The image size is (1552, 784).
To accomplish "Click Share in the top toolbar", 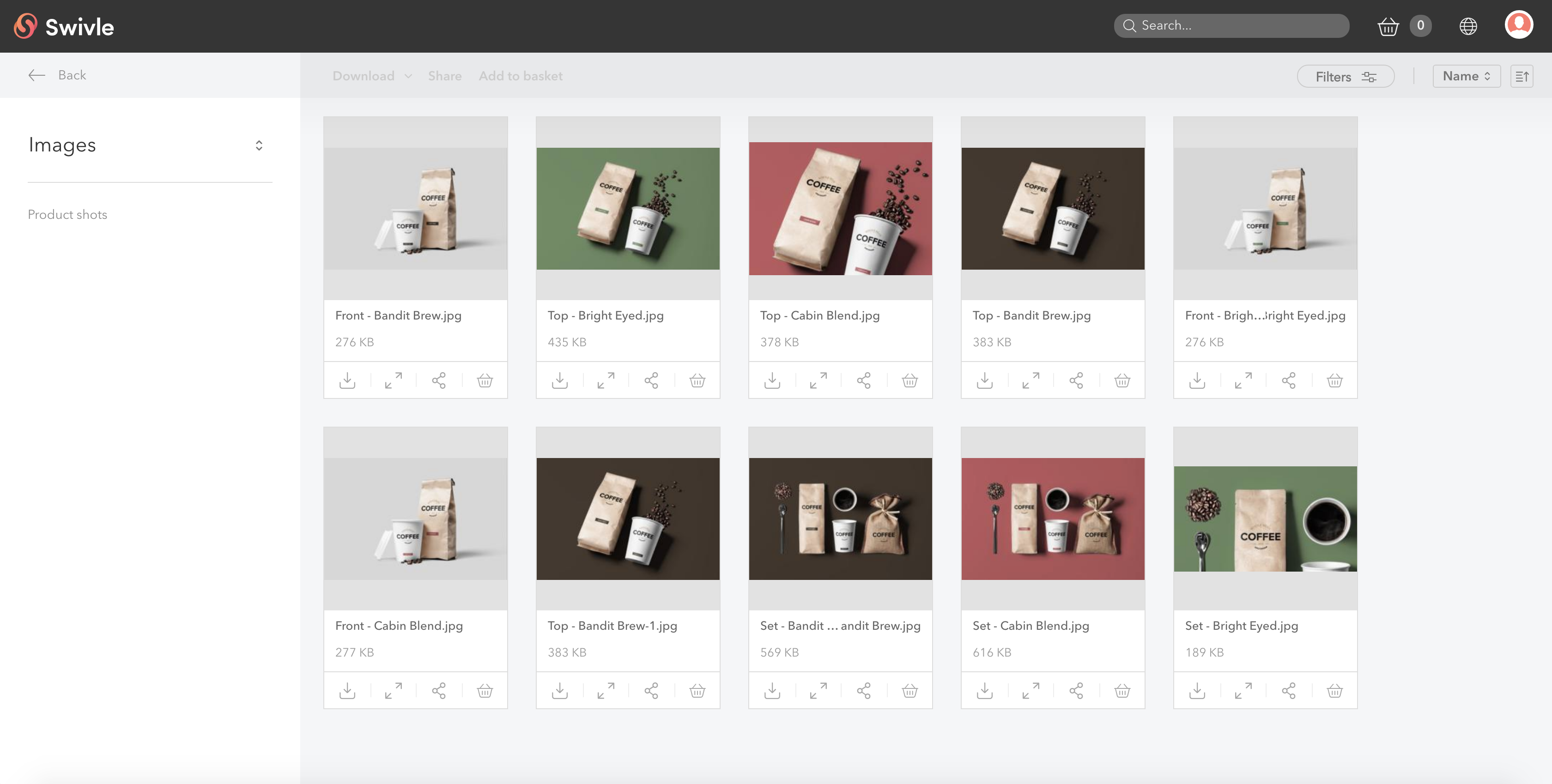I will click(445, 76).
